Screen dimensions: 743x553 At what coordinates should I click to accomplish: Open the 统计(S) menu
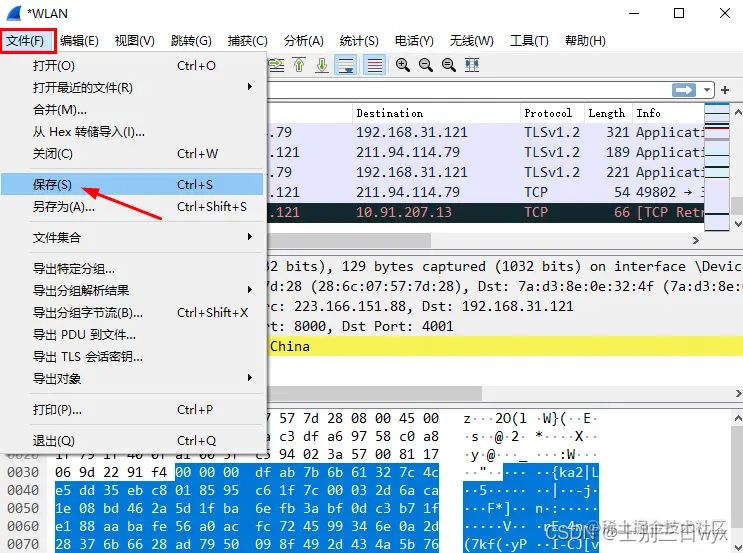coord(359,41)
